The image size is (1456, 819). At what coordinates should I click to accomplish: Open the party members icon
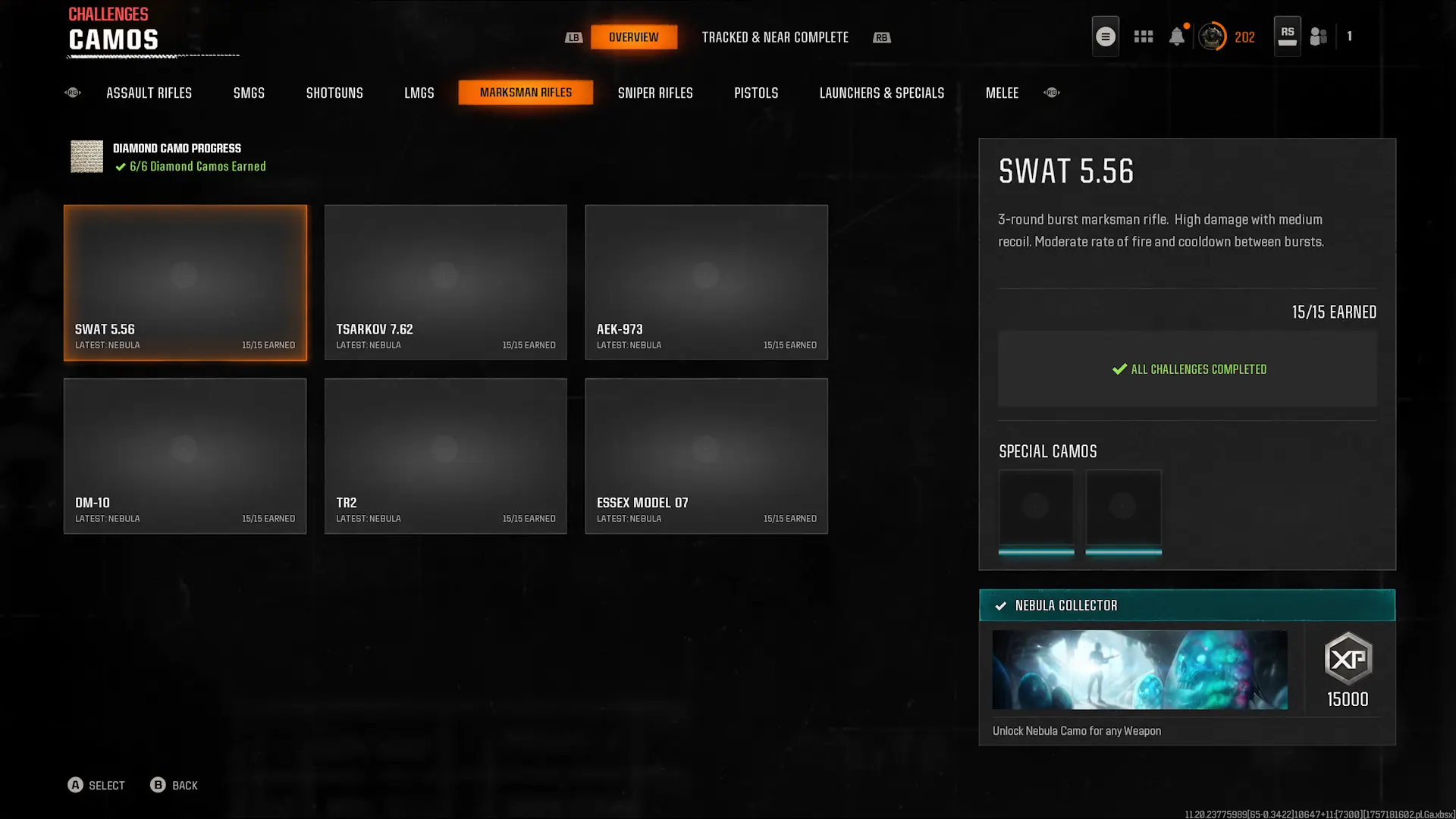click(1319, 36)
